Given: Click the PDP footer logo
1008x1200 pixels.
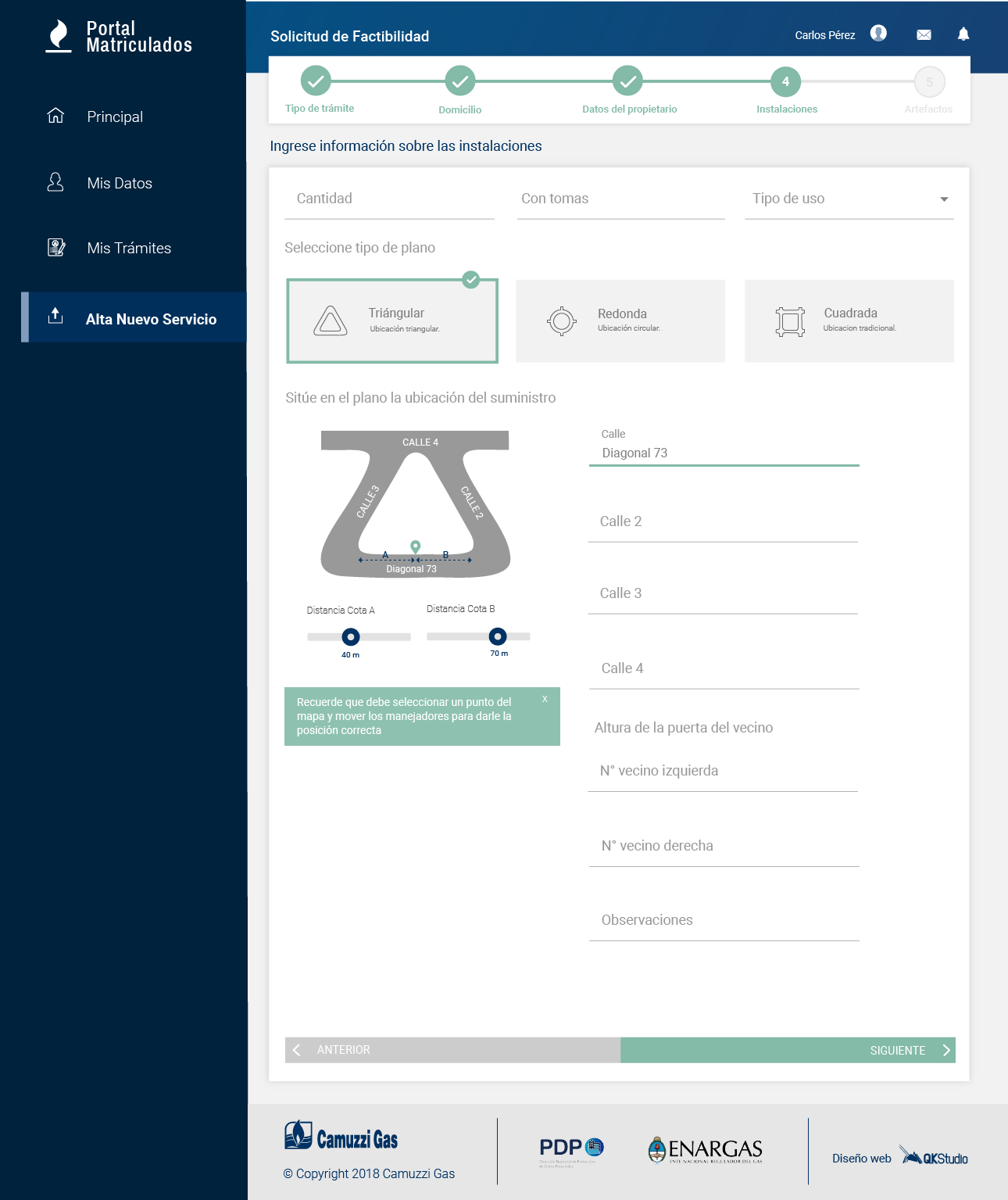Looking at the screenshot, I should point(571,1151).
